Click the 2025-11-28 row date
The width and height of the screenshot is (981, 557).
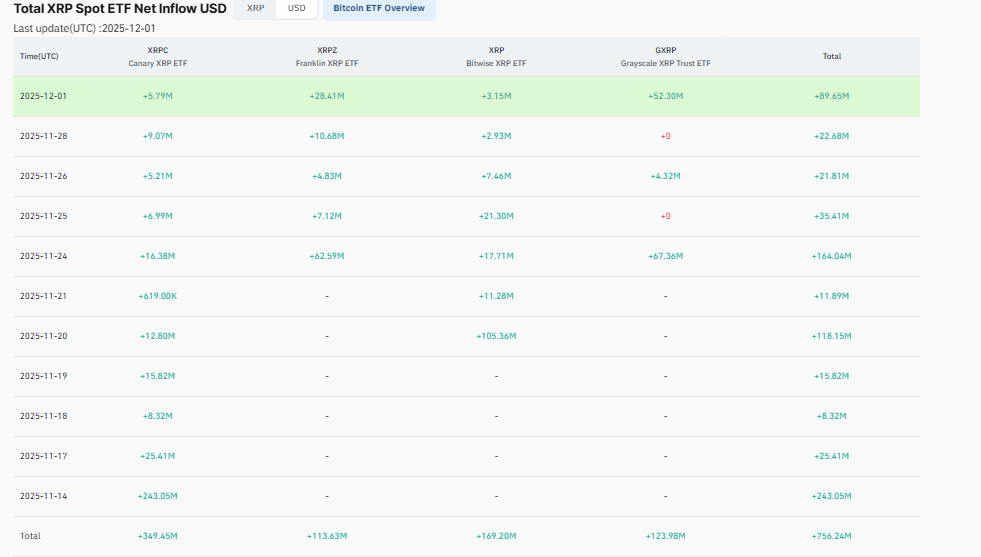[43, 136]
